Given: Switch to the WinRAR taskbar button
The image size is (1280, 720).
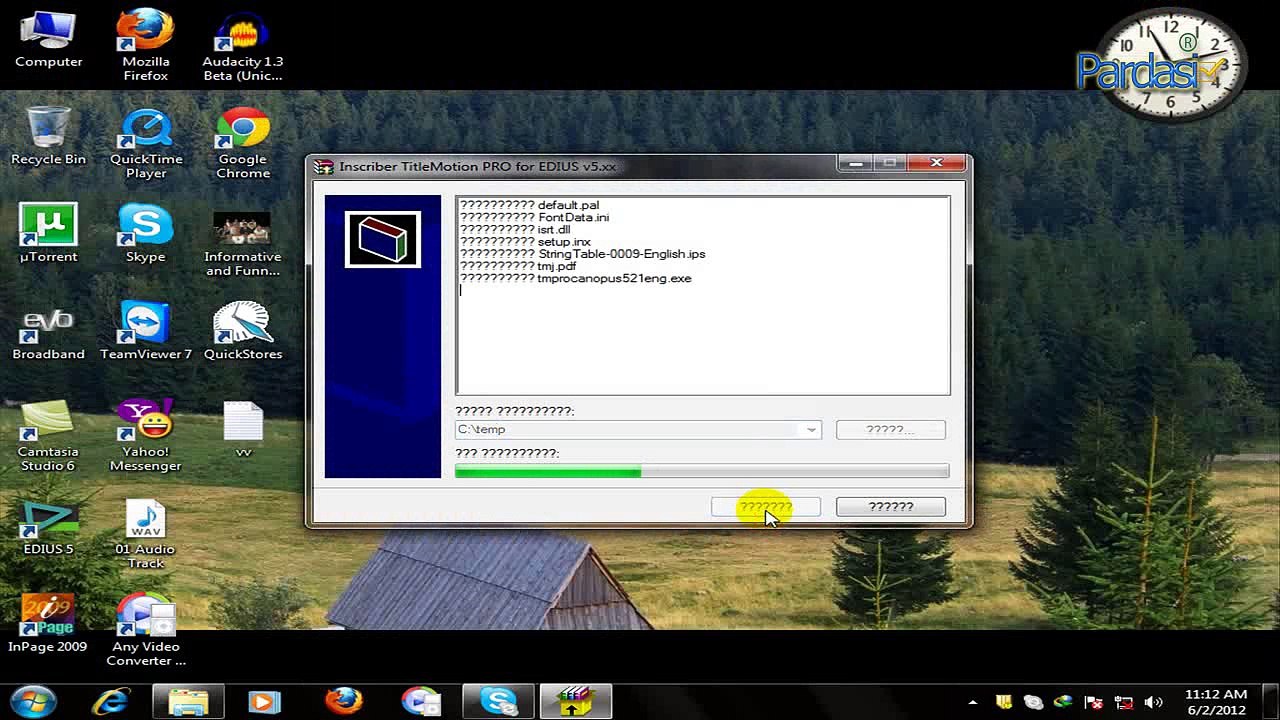Looking at the screenshot, I should coord(575,701).
